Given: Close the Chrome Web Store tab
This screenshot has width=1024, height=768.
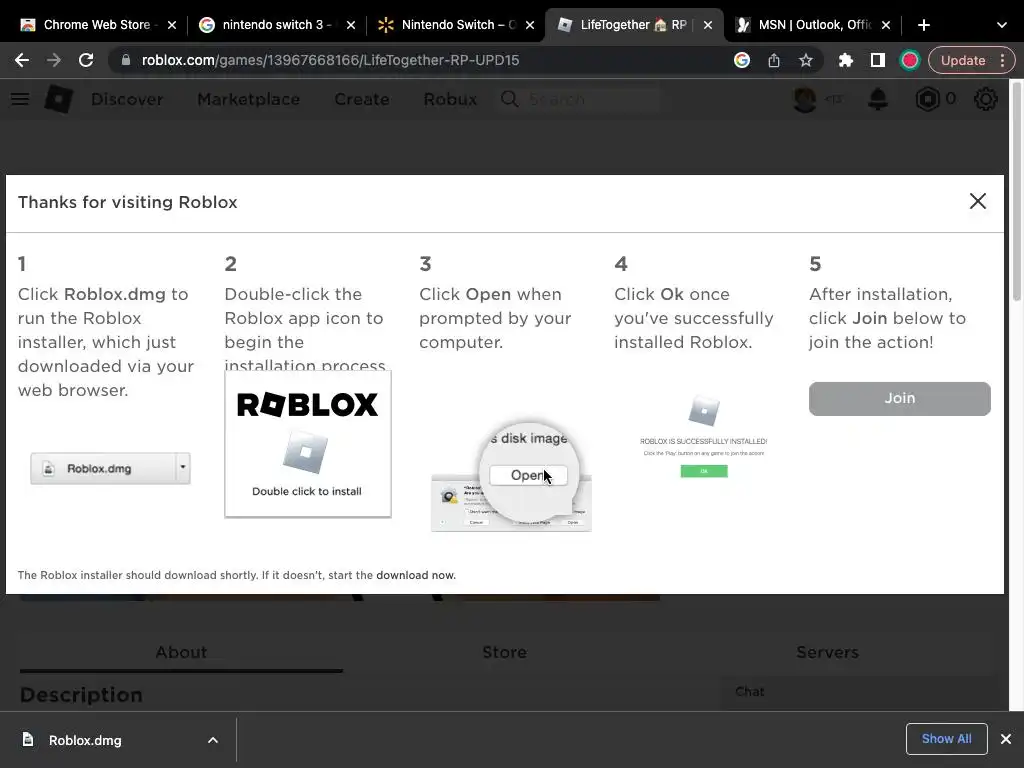Looking at the screenshot, I should pos(172,25).
